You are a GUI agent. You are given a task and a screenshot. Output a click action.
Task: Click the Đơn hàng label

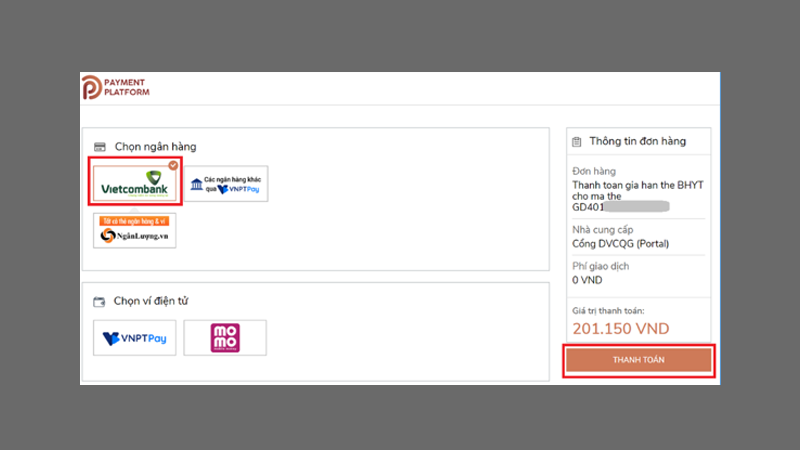594,171
